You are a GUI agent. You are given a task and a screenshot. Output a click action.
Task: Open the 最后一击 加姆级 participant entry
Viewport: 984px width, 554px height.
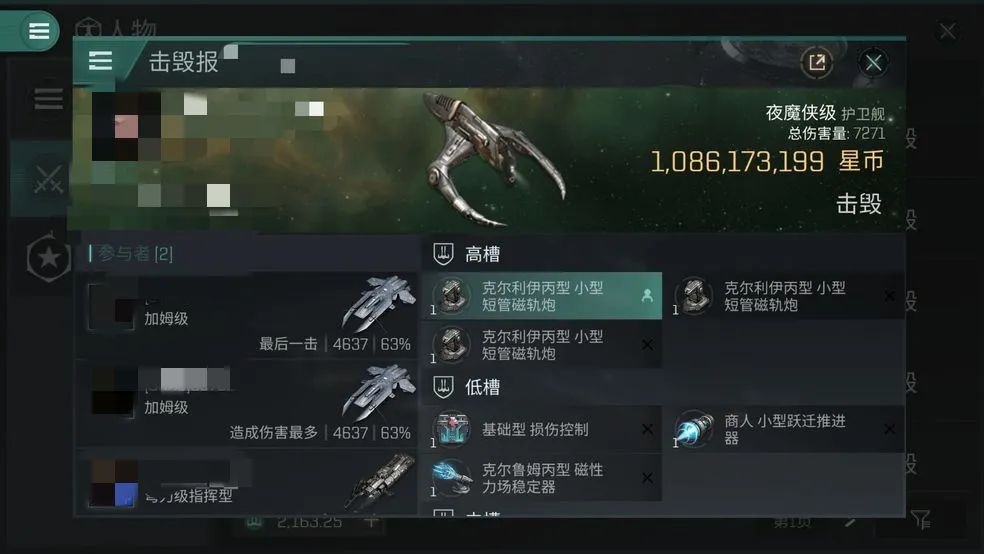(248, 316)
